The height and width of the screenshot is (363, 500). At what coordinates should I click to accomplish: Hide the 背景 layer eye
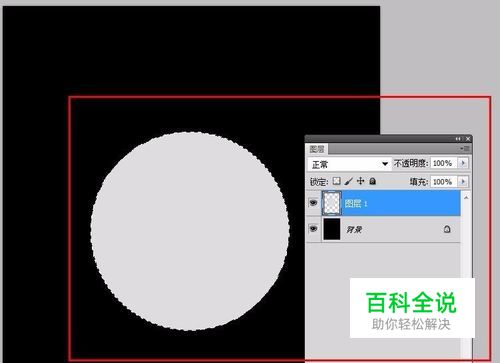313,229
